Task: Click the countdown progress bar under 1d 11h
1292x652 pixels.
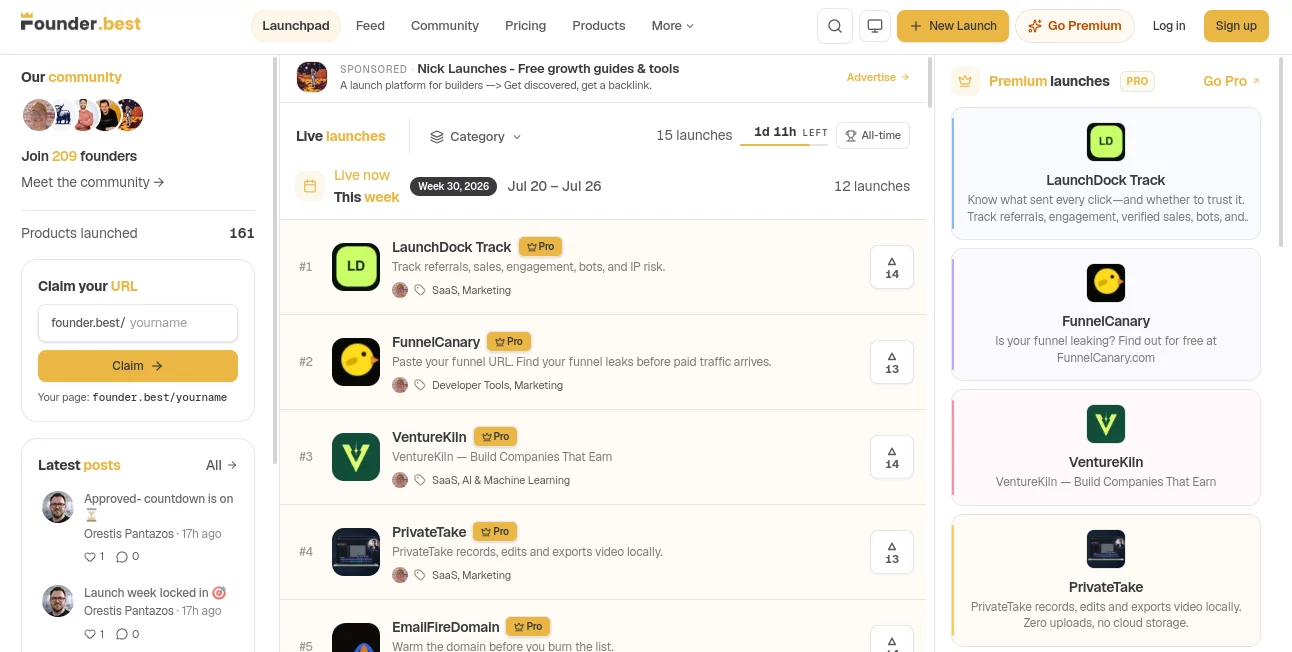Action: pyautogui.click(x=784, y=145)
